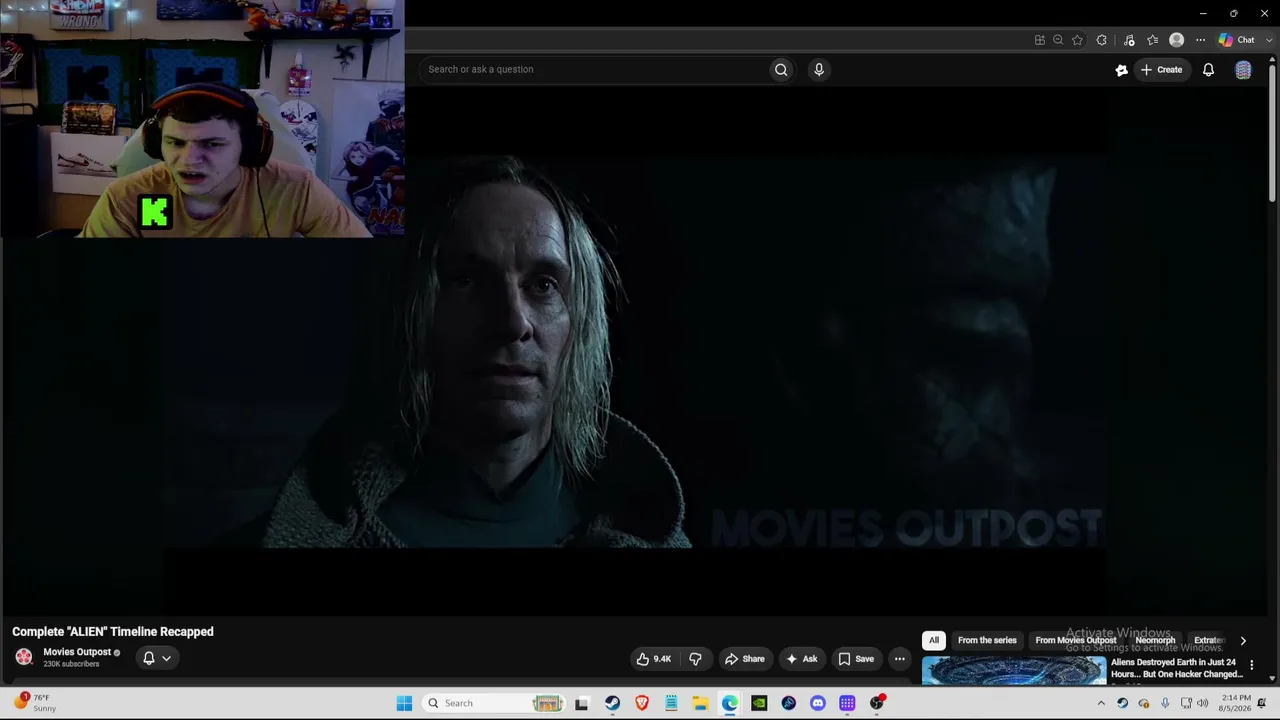The image size is (1280, 720).
Task: Open the Windows Start menu
Action: 404,703
